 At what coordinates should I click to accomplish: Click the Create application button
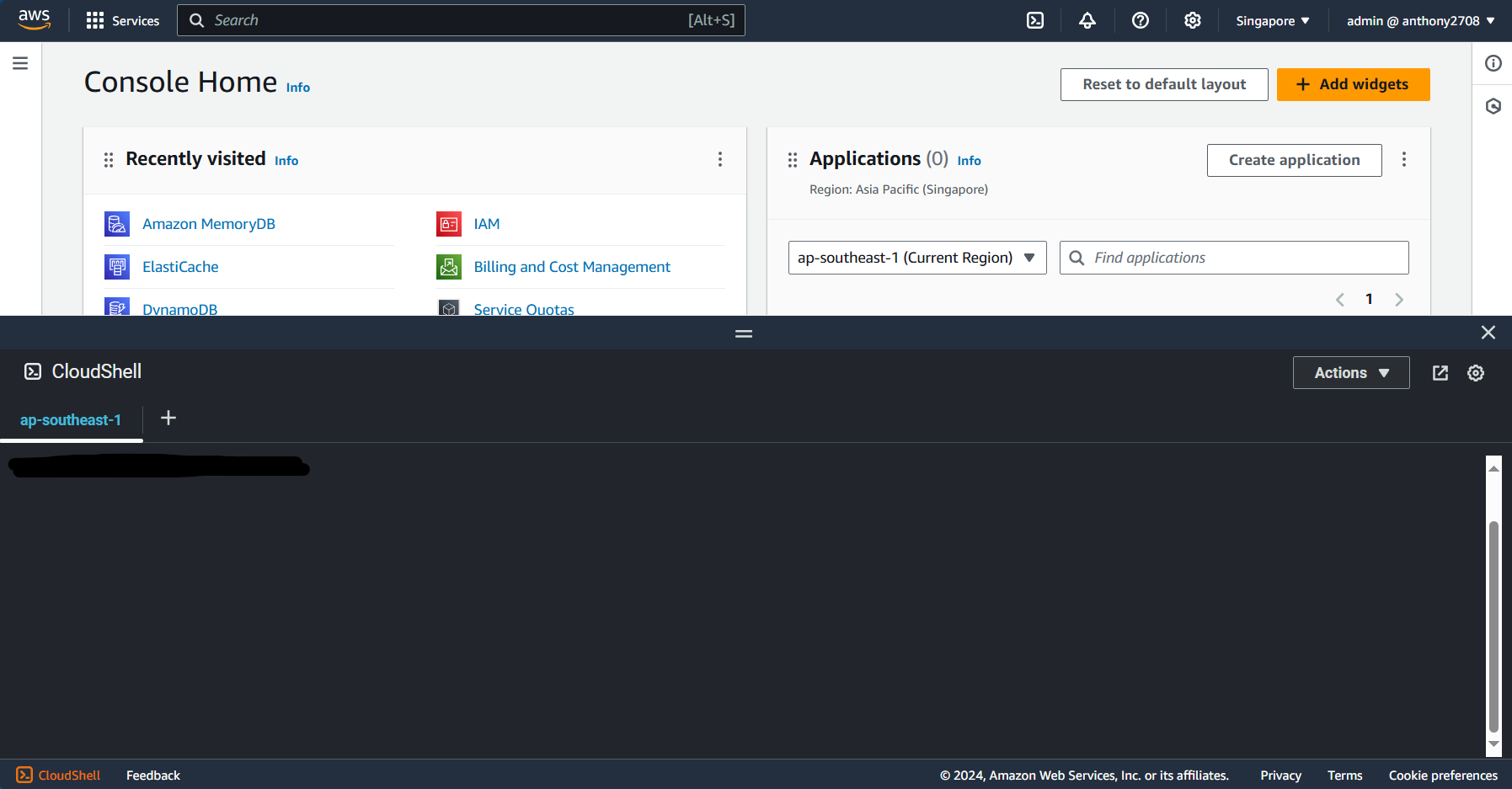[x=1294, y=160]
